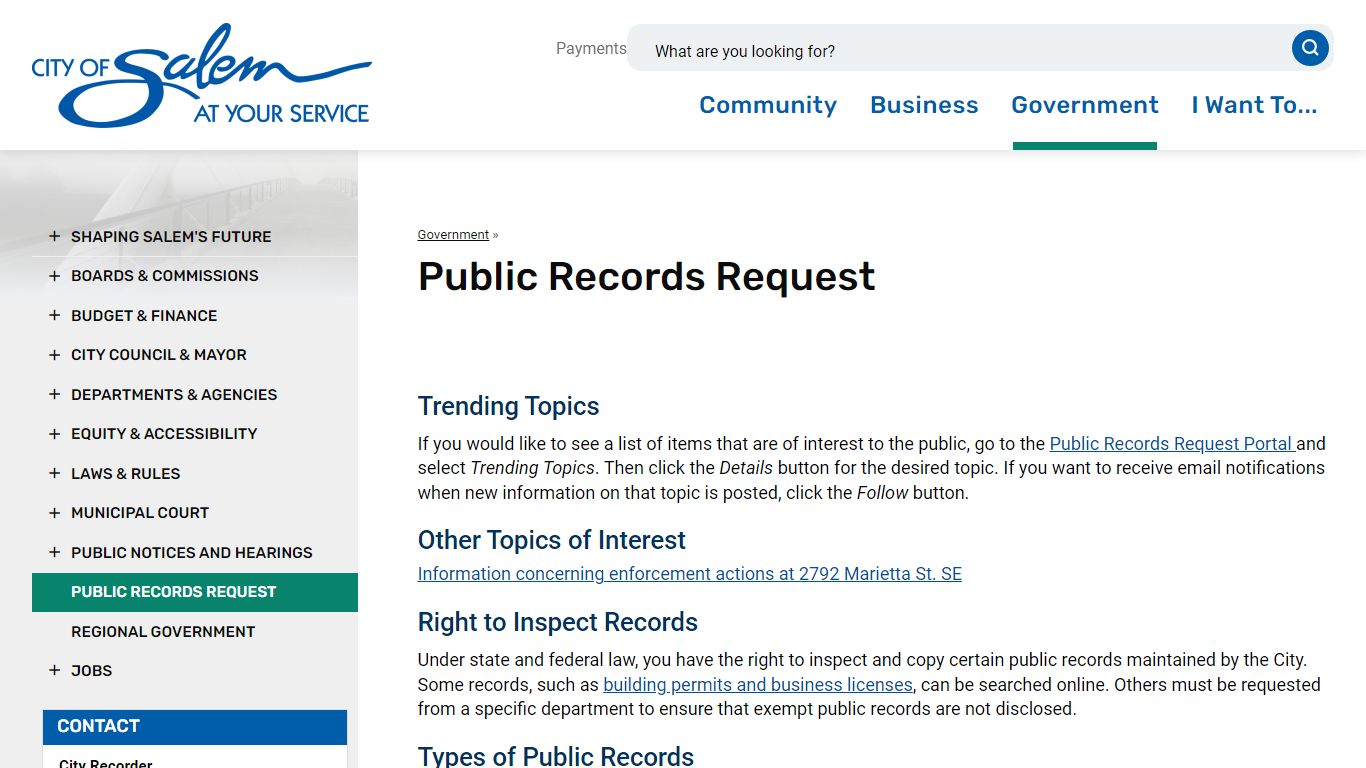Image resolution: width=1366 pixels, height=768 pixels.
Task: Open the Government menu
Action: pyautogui.click(x=1085, y=105)
